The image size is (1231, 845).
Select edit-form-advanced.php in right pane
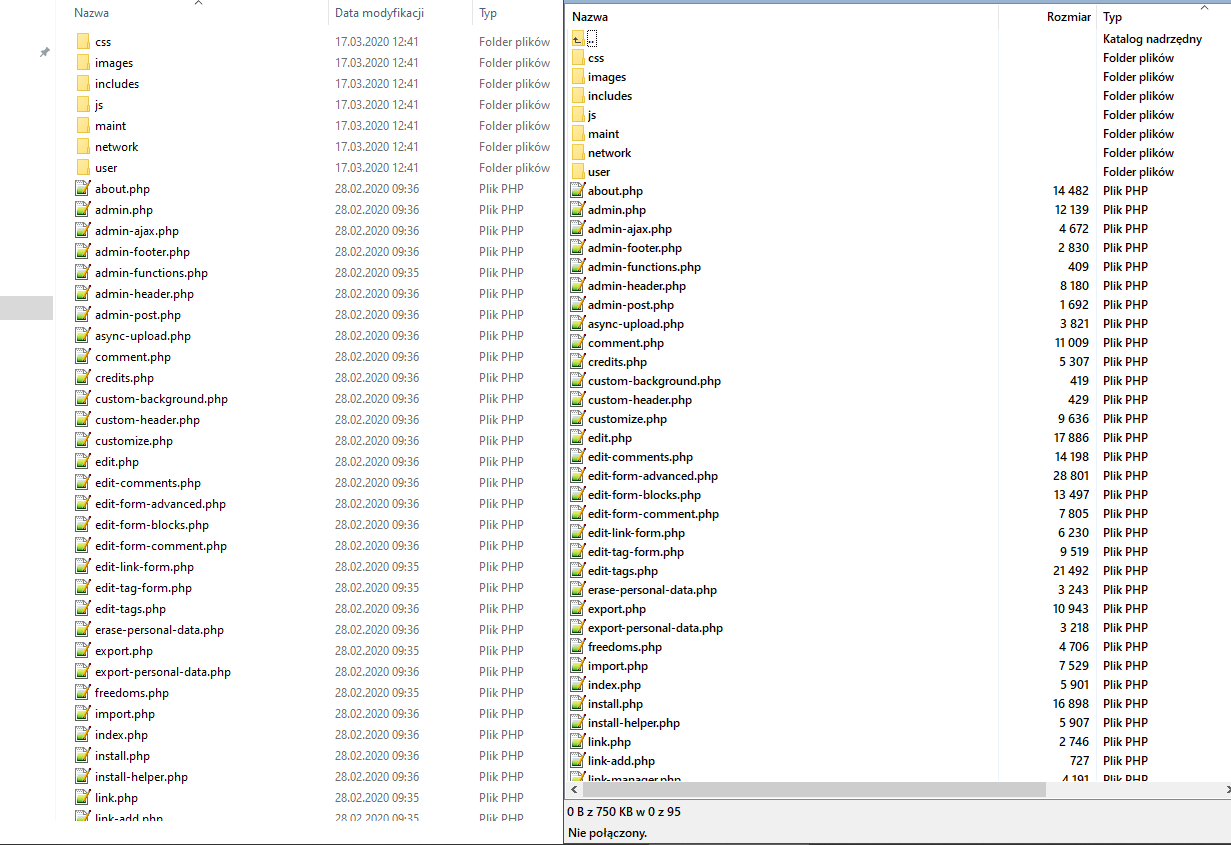pyautogui.click(x=652, y=476)
